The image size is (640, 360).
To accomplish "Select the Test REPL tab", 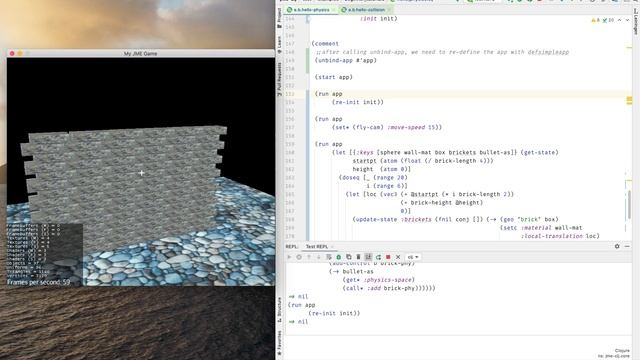I will tap(317, 247).
